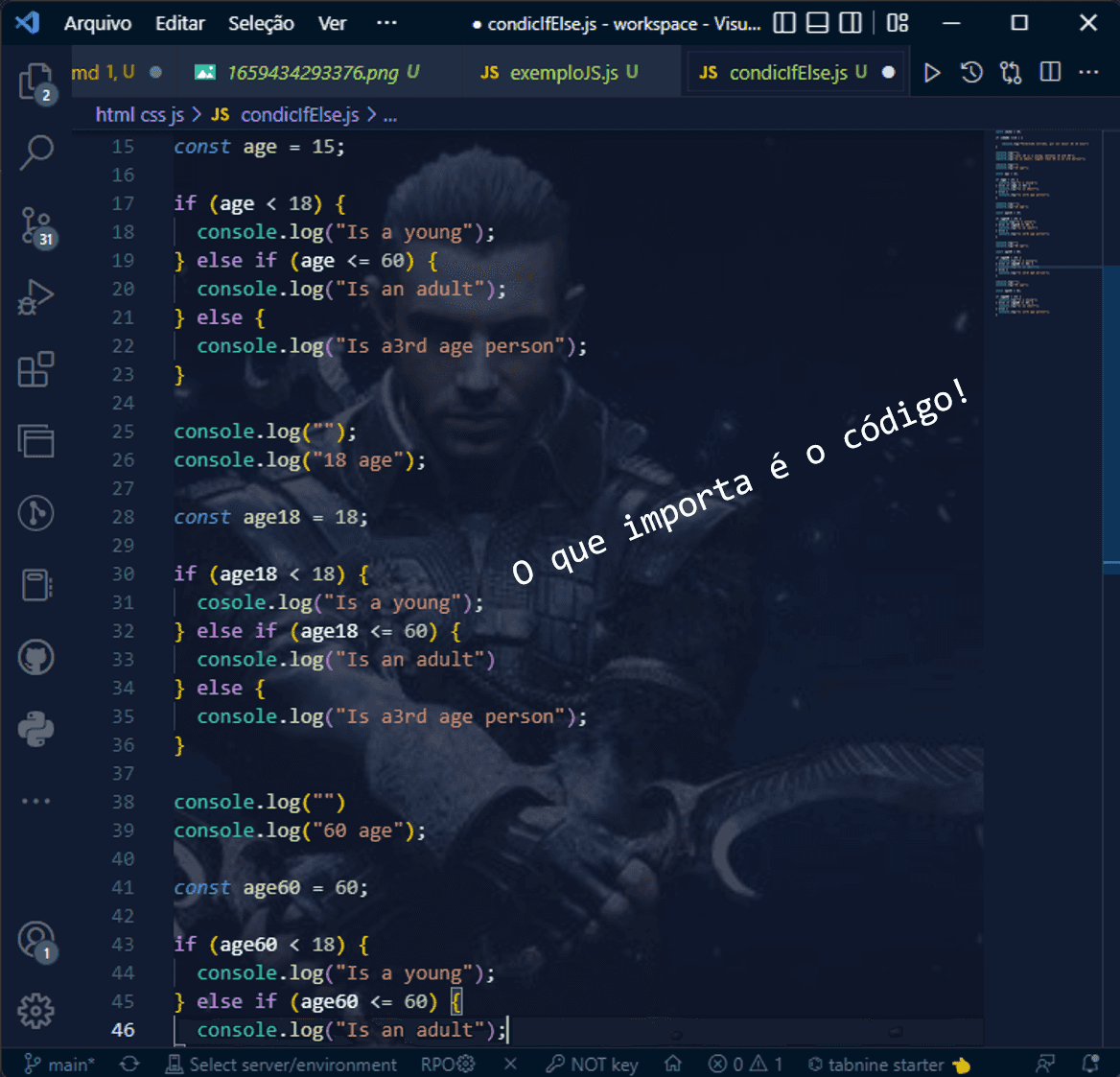Open the GitHub panel icon
Screen dimensions: 1120x1077
[x=36, y=658]
